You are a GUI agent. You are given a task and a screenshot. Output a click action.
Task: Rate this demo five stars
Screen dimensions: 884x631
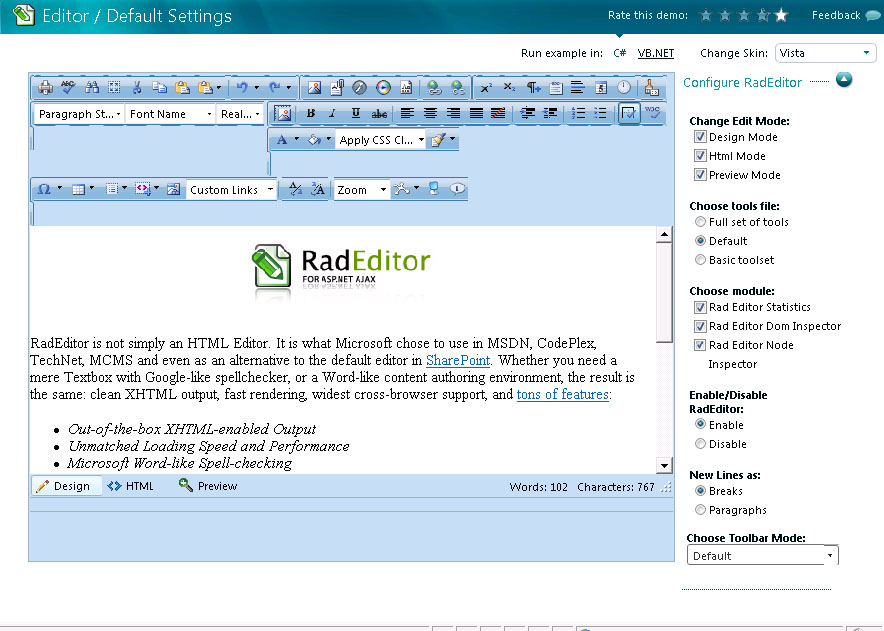pyautogui.click(x=781, y=15)
